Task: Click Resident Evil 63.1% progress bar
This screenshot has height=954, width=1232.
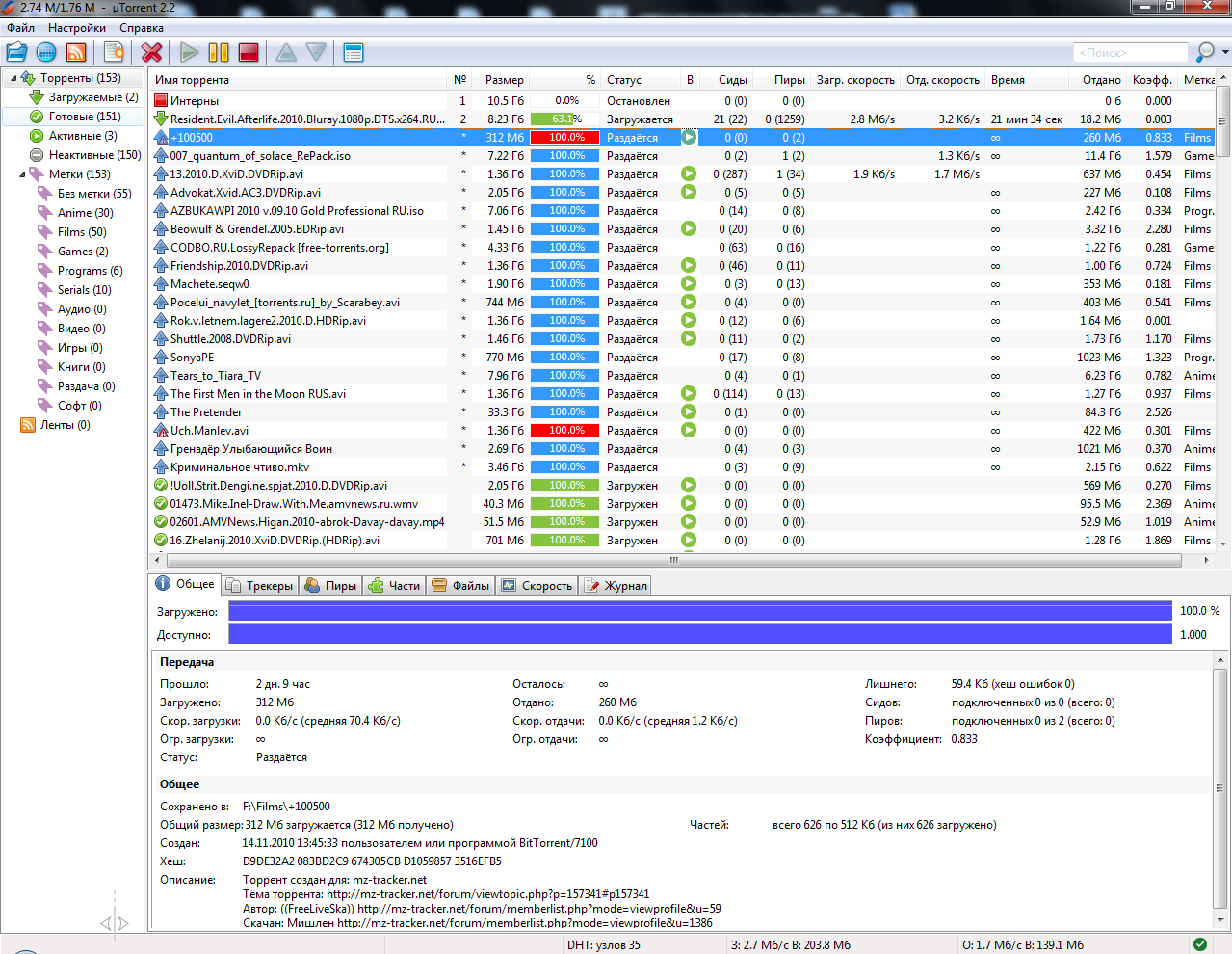Action: coord(566,119)
